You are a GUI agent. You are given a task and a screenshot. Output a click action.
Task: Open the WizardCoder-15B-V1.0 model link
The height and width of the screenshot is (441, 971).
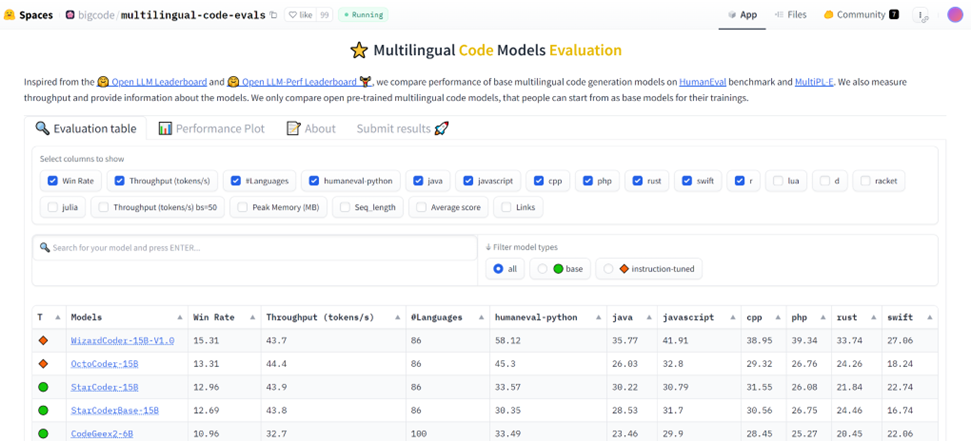click(x=122, y=341)
